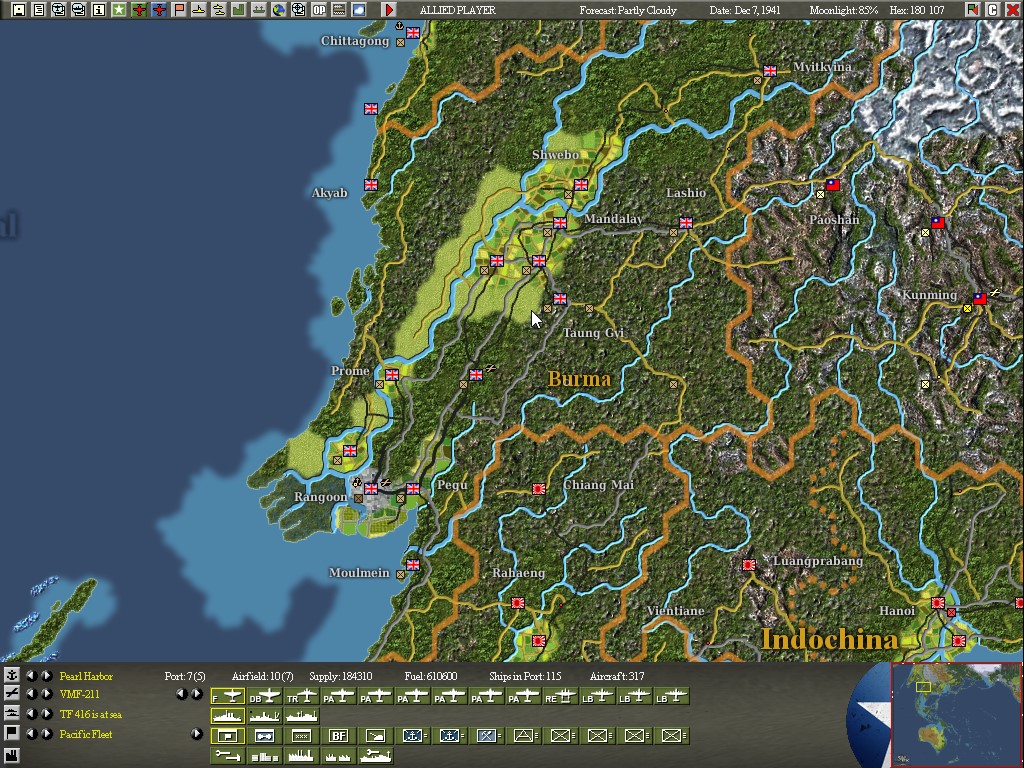The width and height of the screenshot is (1024, 768).
Task: Go to previous base before Pearl Harbor
Action: 31,676
